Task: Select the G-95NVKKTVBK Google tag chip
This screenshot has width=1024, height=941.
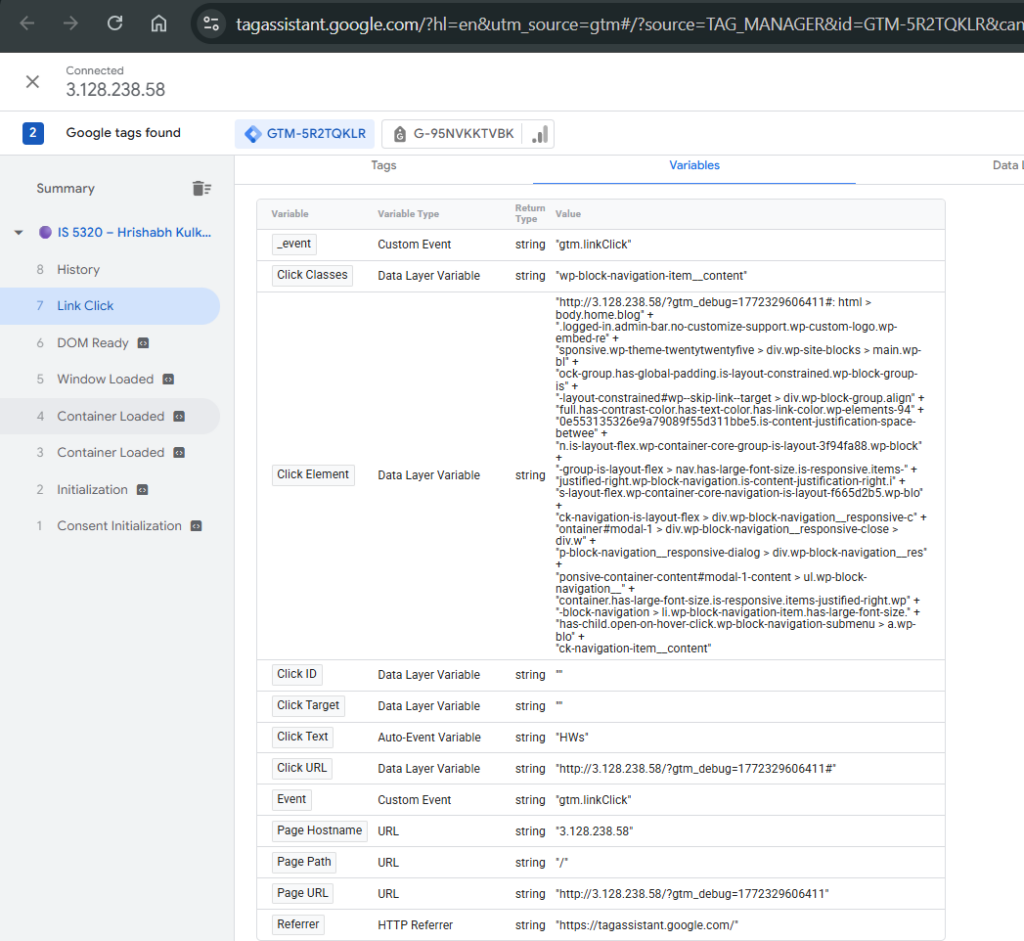Action: tap(454, 134)
